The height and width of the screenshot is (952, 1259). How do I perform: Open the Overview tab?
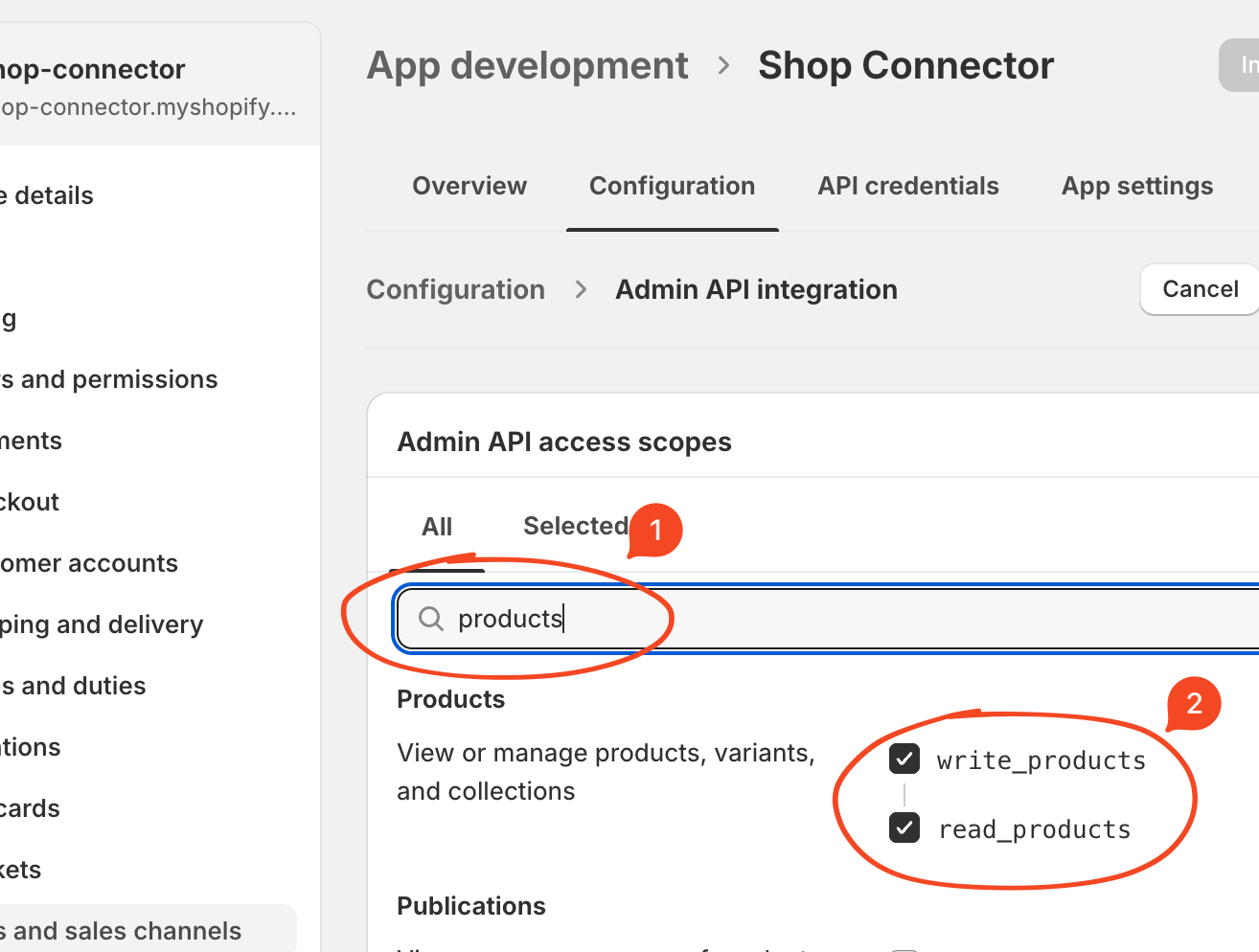(469, 186)
